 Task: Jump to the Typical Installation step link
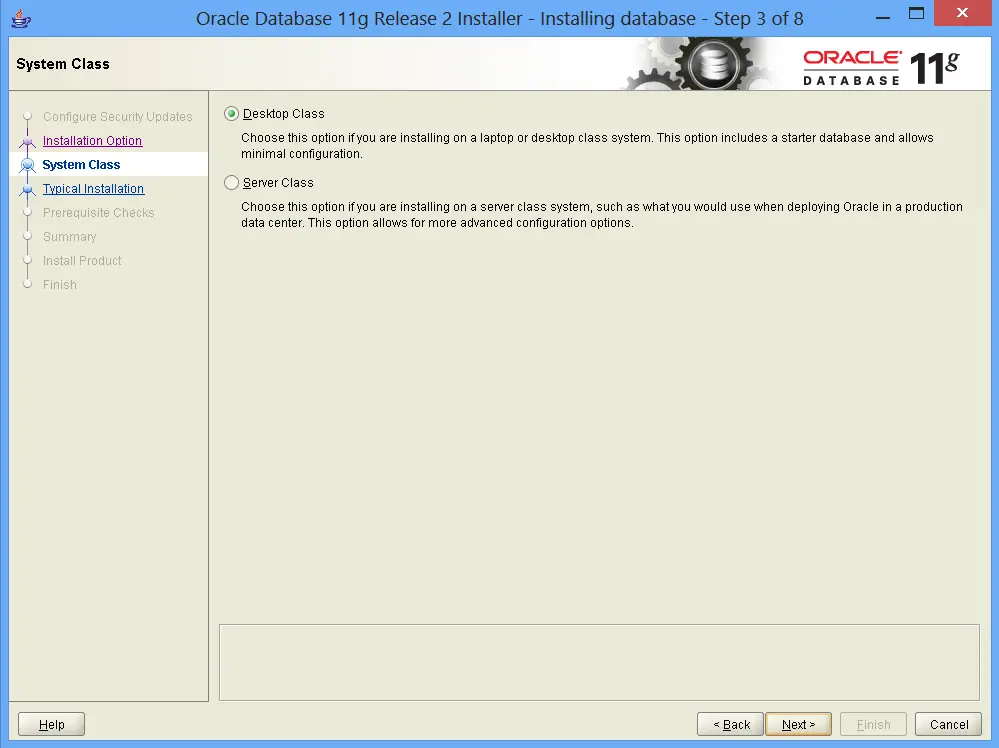pyautogui.click(x=93, y=189)
